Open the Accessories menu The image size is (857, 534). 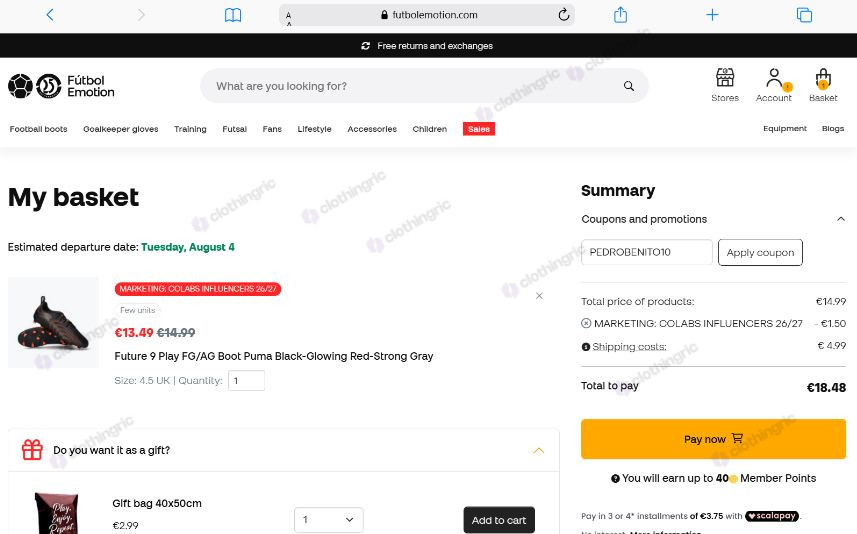click(372, 129)
